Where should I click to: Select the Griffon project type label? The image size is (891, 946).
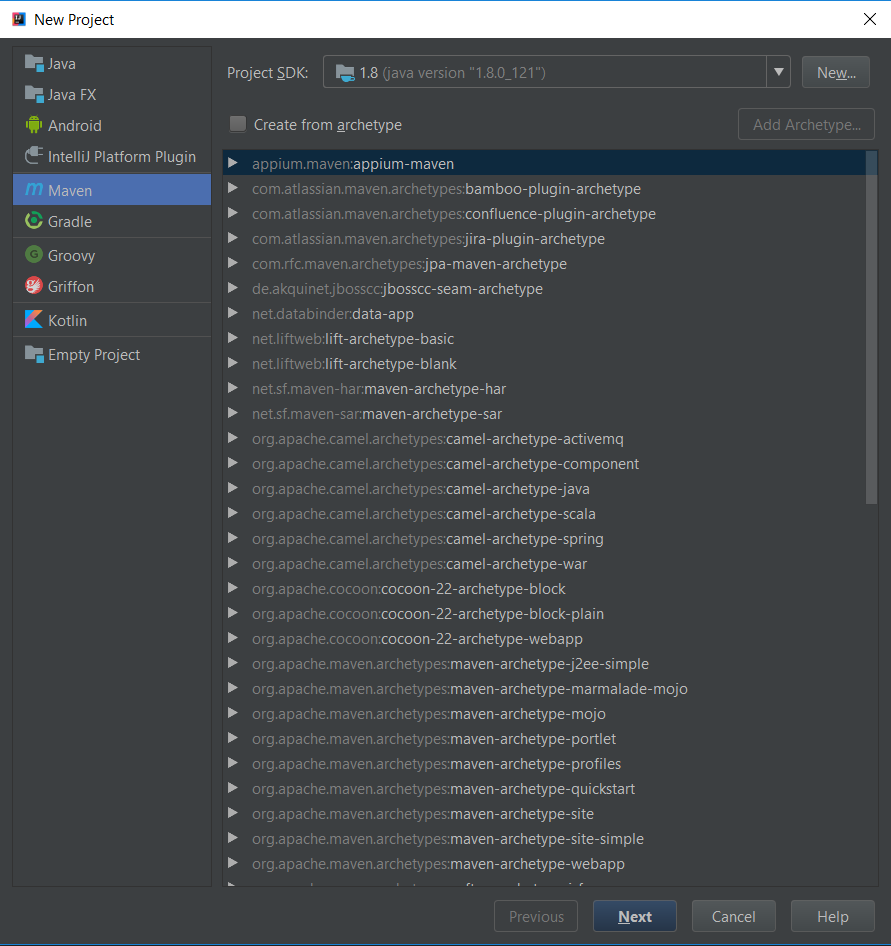[x=71, y=287]
